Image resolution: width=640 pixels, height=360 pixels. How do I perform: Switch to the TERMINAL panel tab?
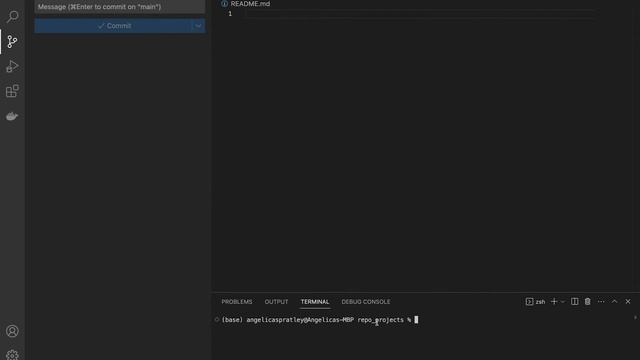(x=315, y=302)
